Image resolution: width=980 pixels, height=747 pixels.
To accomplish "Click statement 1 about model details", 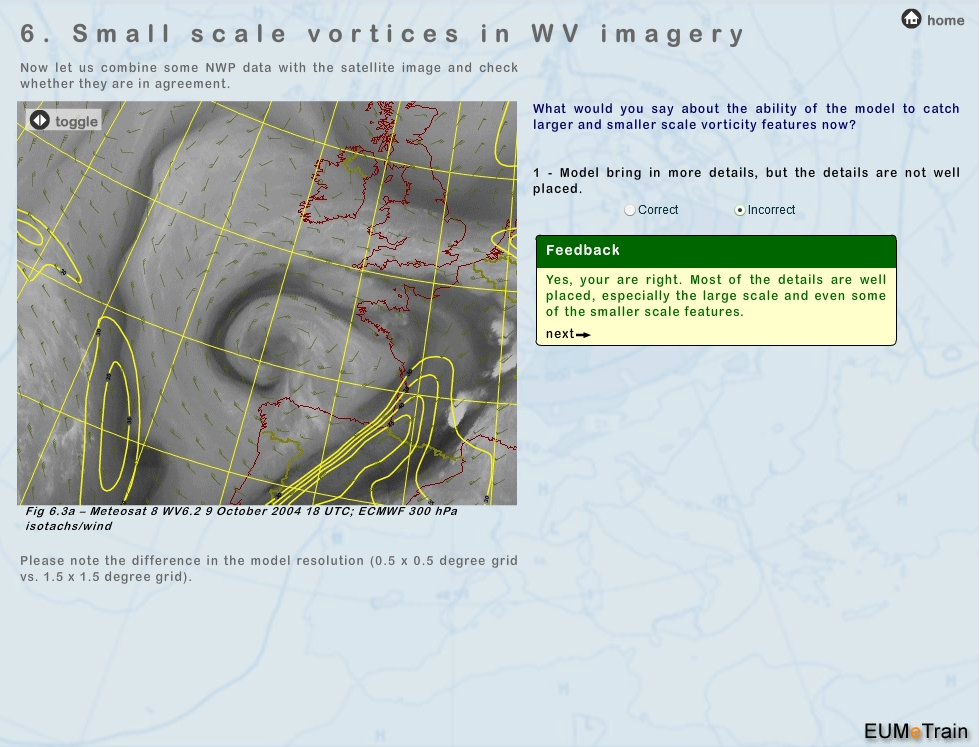I will click(x=746, y=180).
